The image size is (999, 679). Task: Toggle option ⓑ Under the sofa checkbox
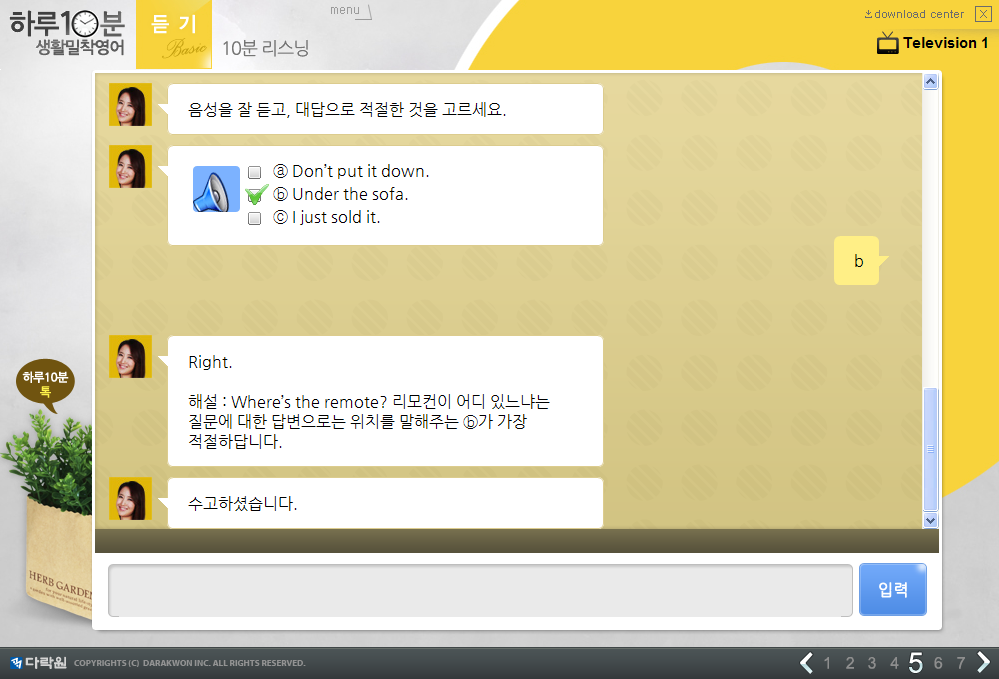254,195
